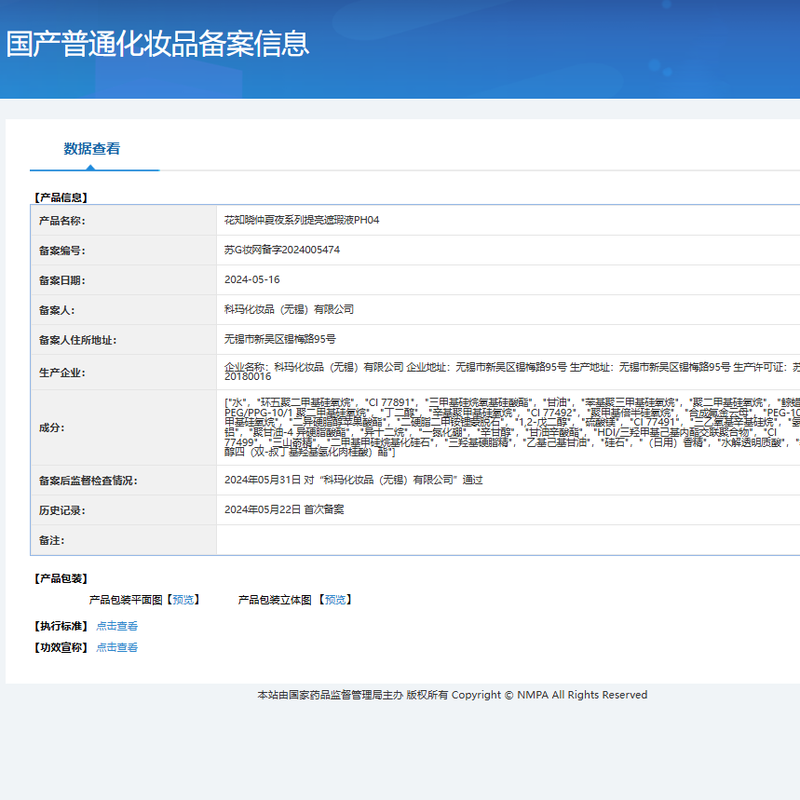Click the NMPA copyright footer text

[452, 695]
